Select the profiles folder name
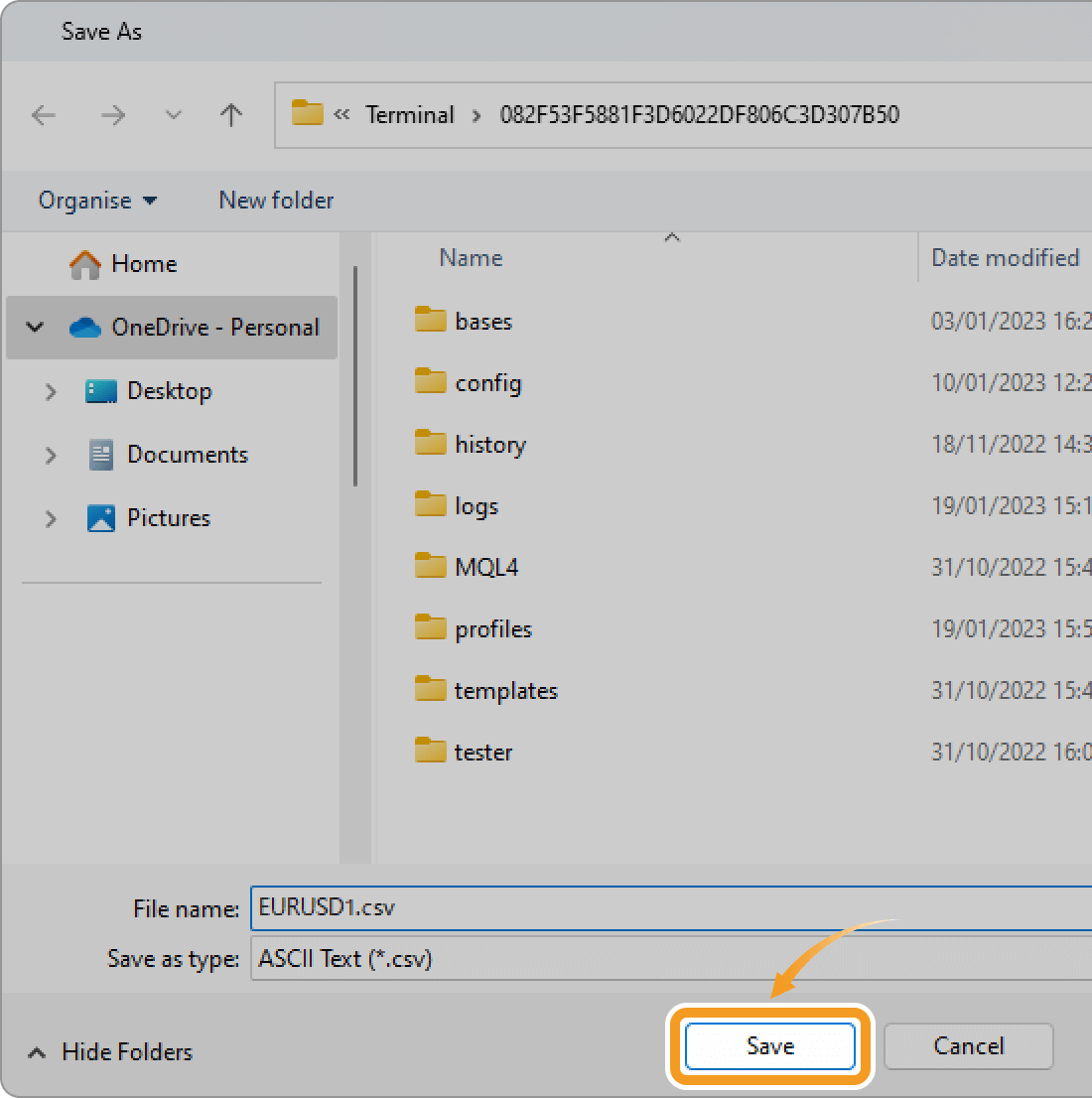The width and height of the screenshot is (1092, 1098). tap(493, 630)
